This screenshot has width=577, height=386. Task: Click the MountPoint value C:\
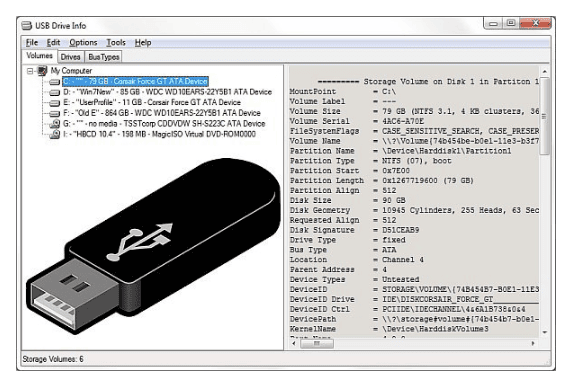pyautogui.click(x=389, y=92)
